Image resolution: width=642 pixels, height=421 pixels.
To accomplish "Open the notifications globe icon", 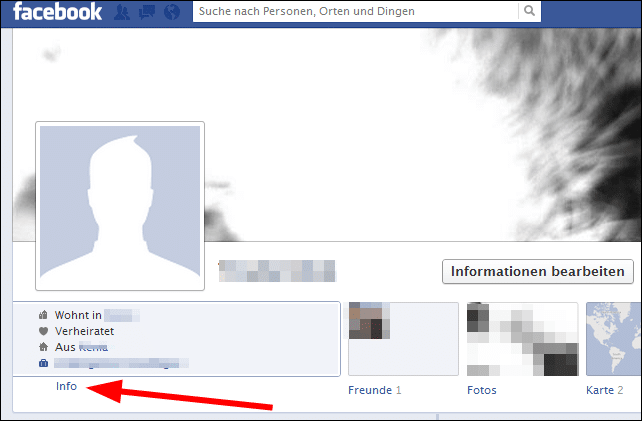I will pos(172,12).
